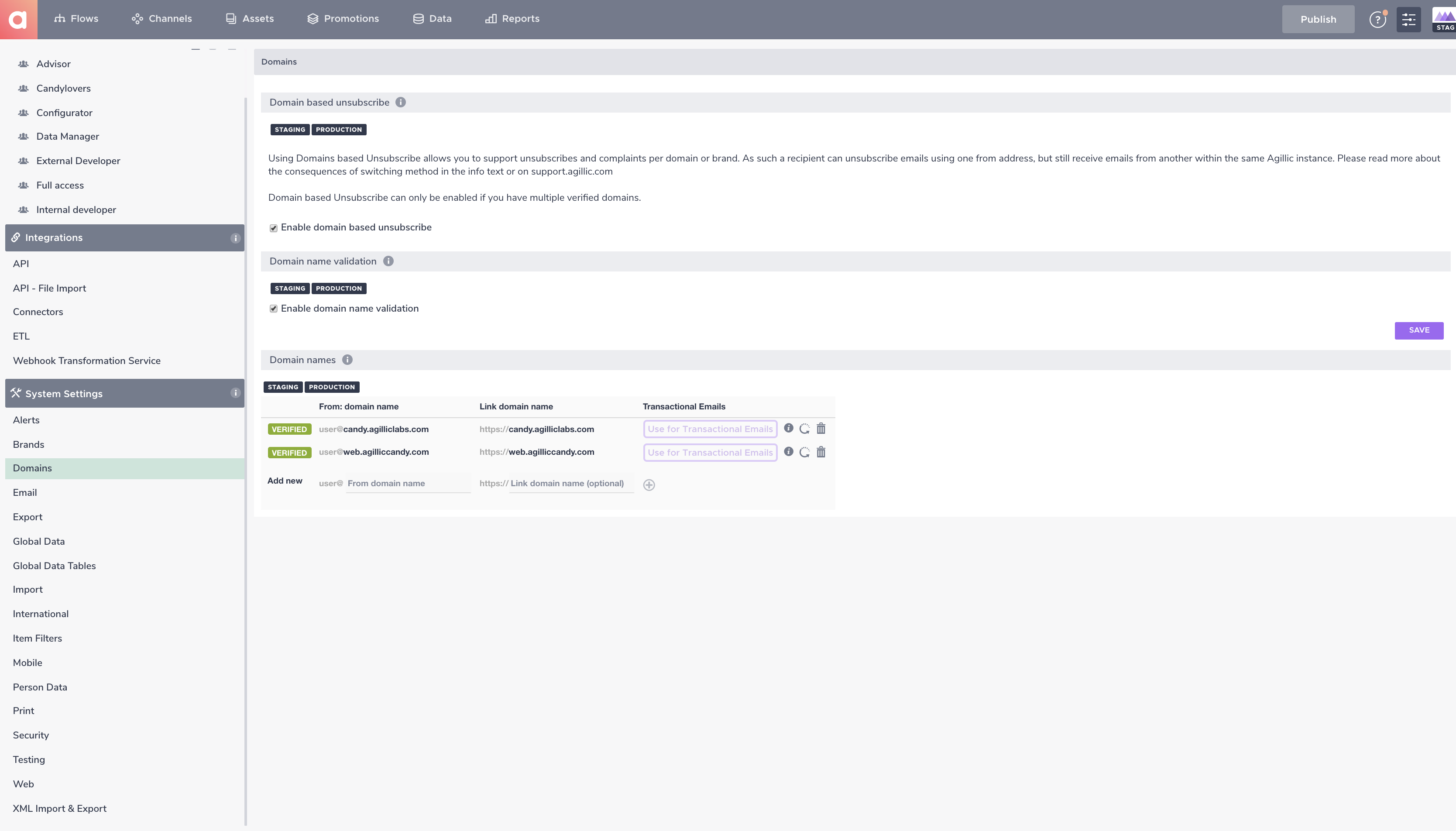Image resolution: width=1456 pixels, height=831 pixels.
Task: Open the Alerts settings page
Action: tap(26, 420)
